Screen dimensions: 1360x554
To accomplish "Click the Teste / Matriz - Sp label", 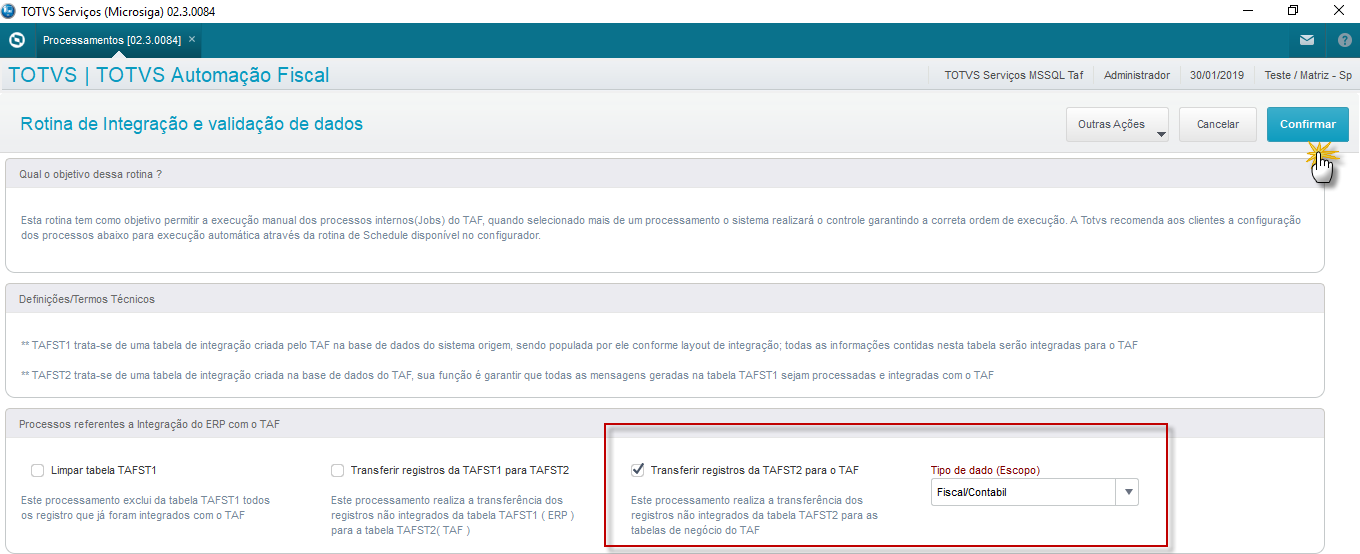I will pos(1308,75).
